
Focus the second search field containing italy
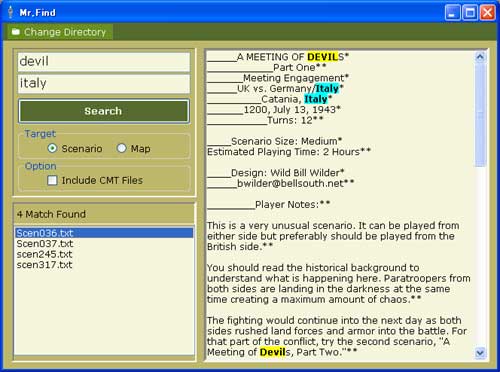pyautogui.click(x=104, y=83)
